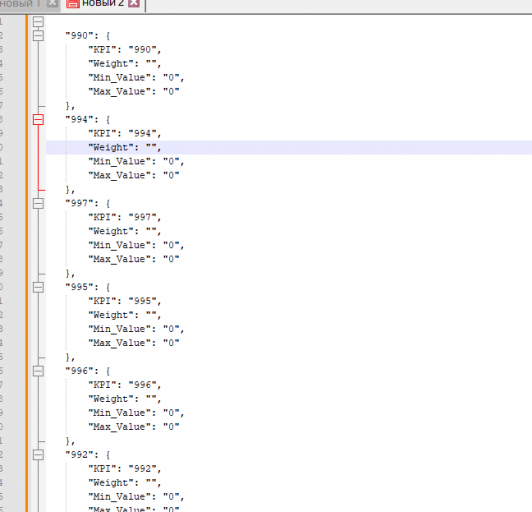
Task: Click the "Weight" line under "996"
Action: pyautogui.click(x=125, y=399)
